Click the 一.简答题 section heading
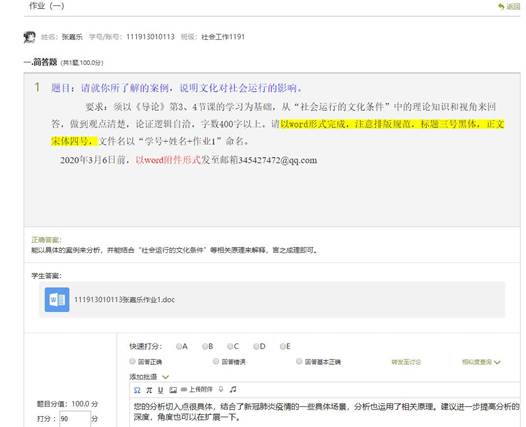 click(x=41, y=62)
